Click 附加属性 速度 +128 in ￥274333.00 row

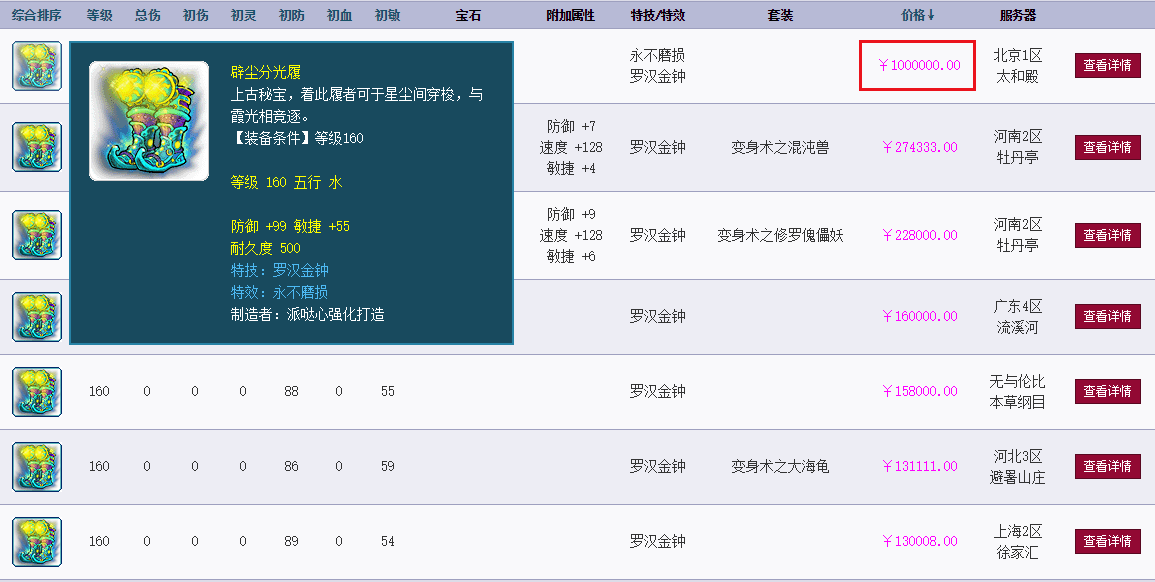point(571,147)
